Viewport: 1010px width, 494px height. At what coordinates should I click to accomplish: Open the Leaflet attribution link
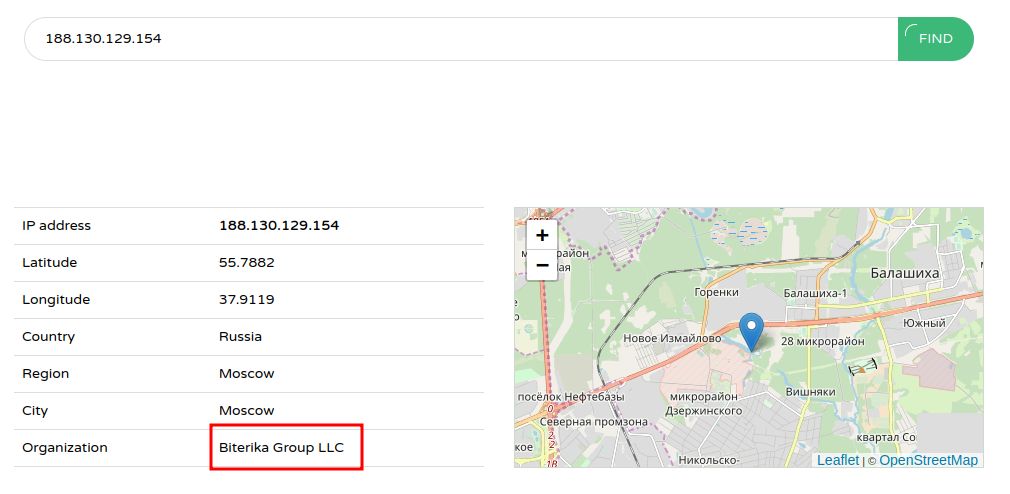[x=838, y=460]
